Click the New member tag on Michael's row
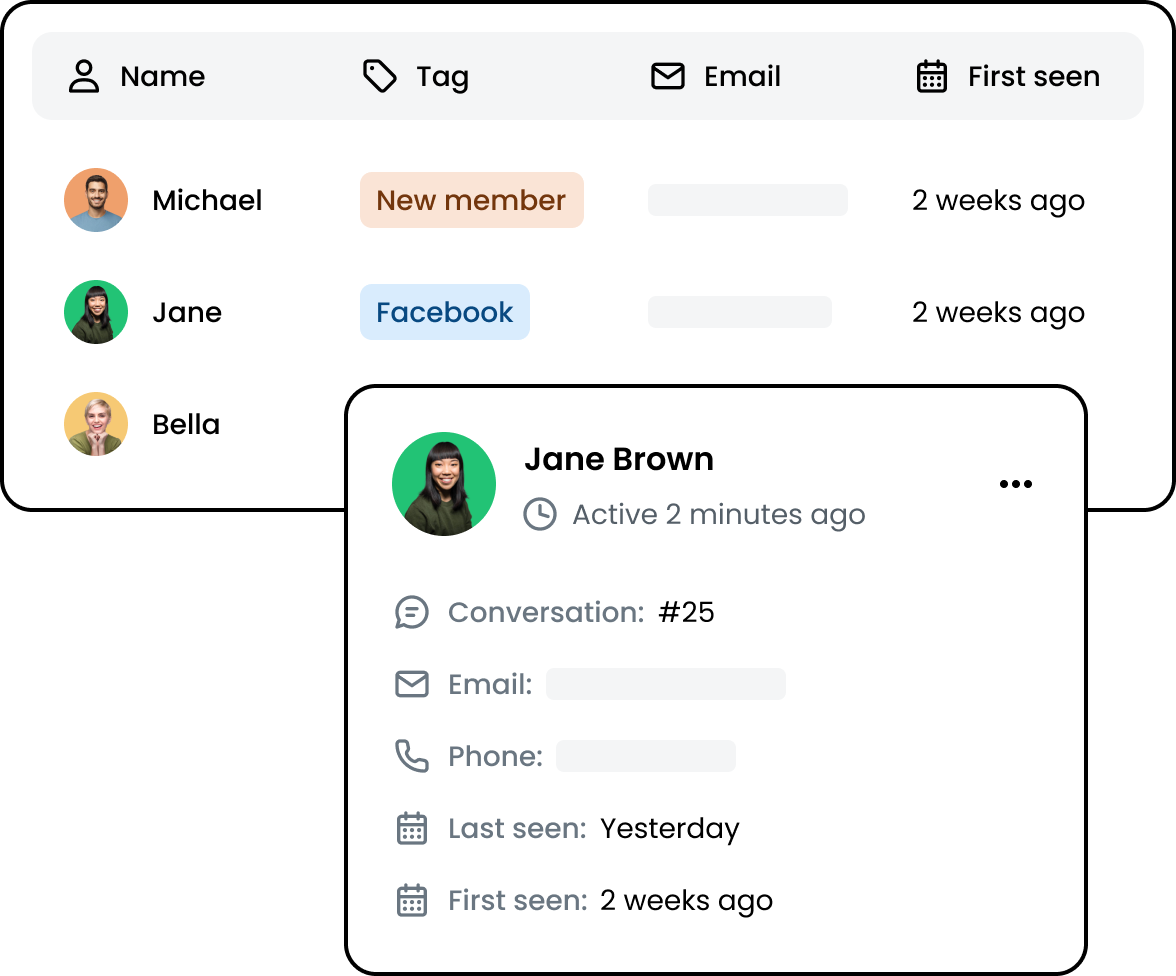The height and width of the screenshot is (976, 1176). click(471, 200)
